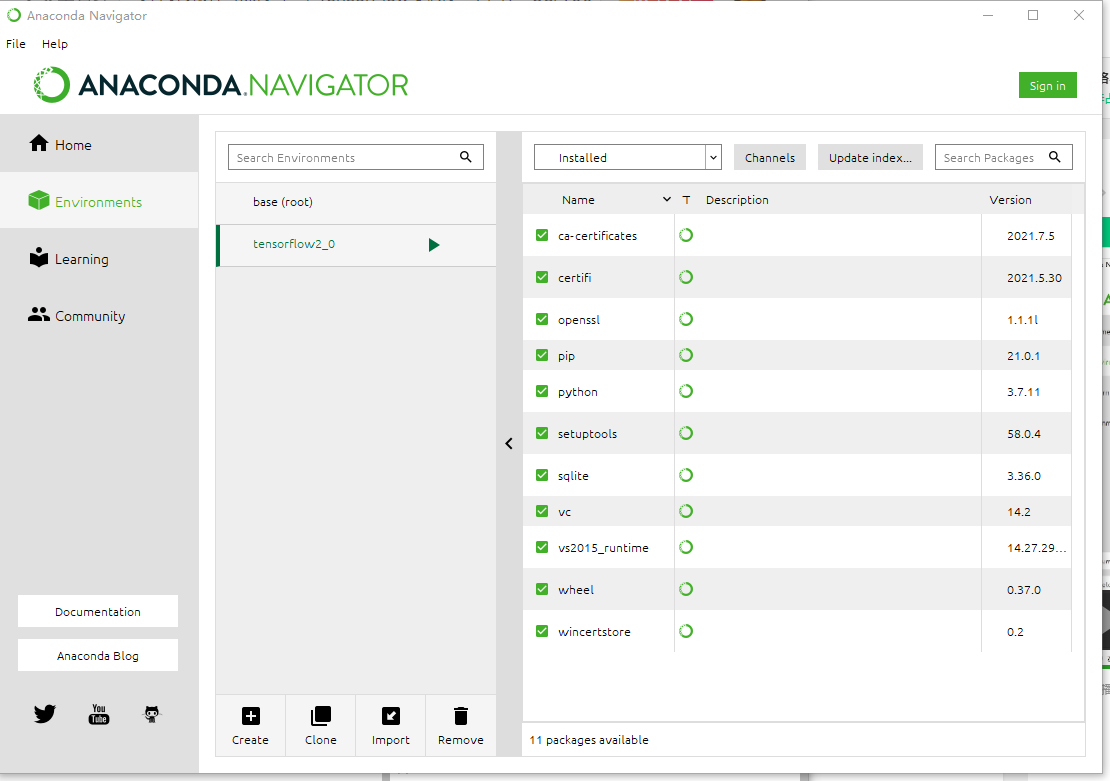The height and width of the screenshot is (781, 1110).
Task: Open the Help menu
Action: tap(55, 44)
